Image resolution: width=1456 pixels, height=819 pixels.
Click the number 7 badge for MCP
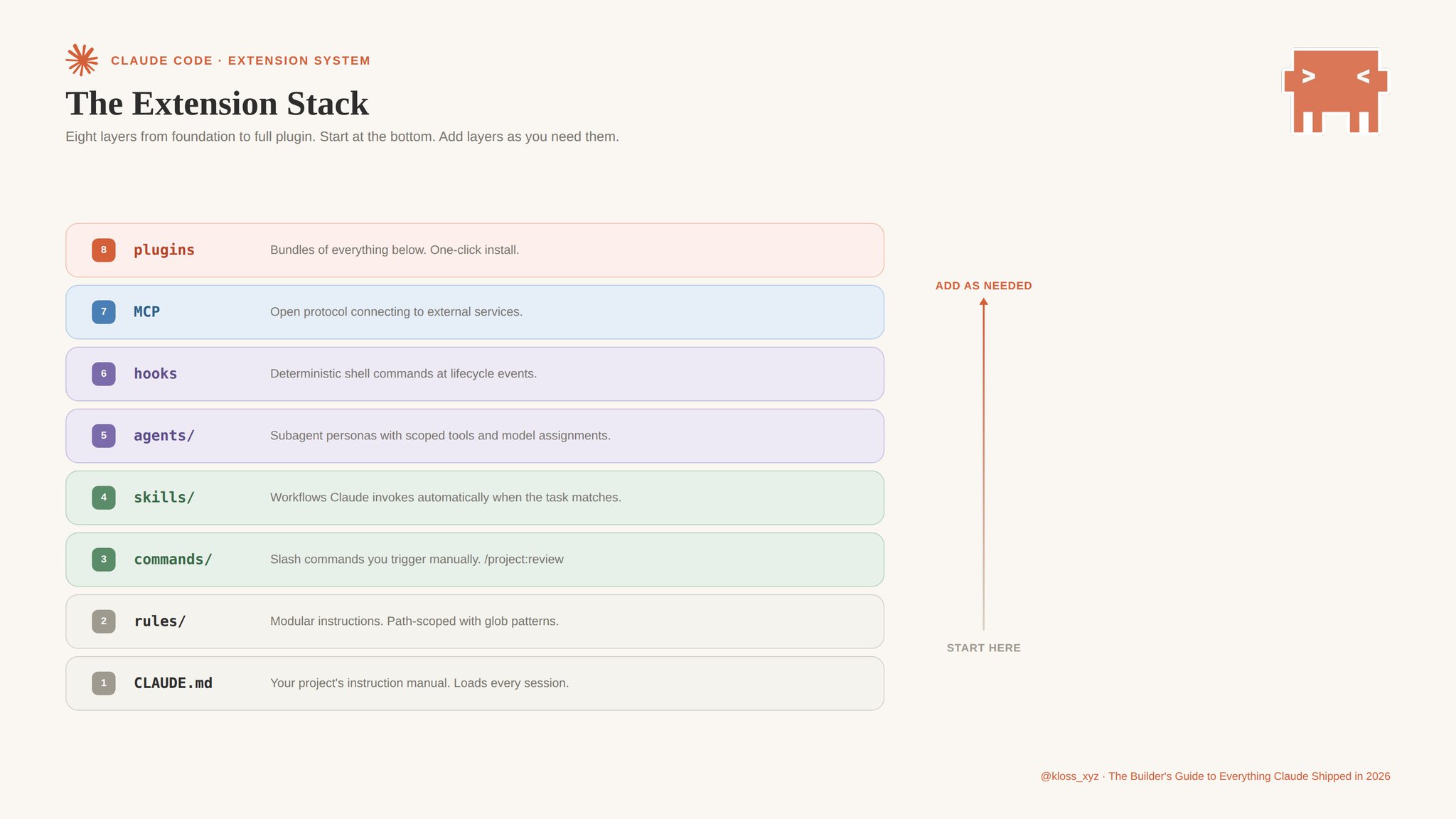click(x=104, y=312)
